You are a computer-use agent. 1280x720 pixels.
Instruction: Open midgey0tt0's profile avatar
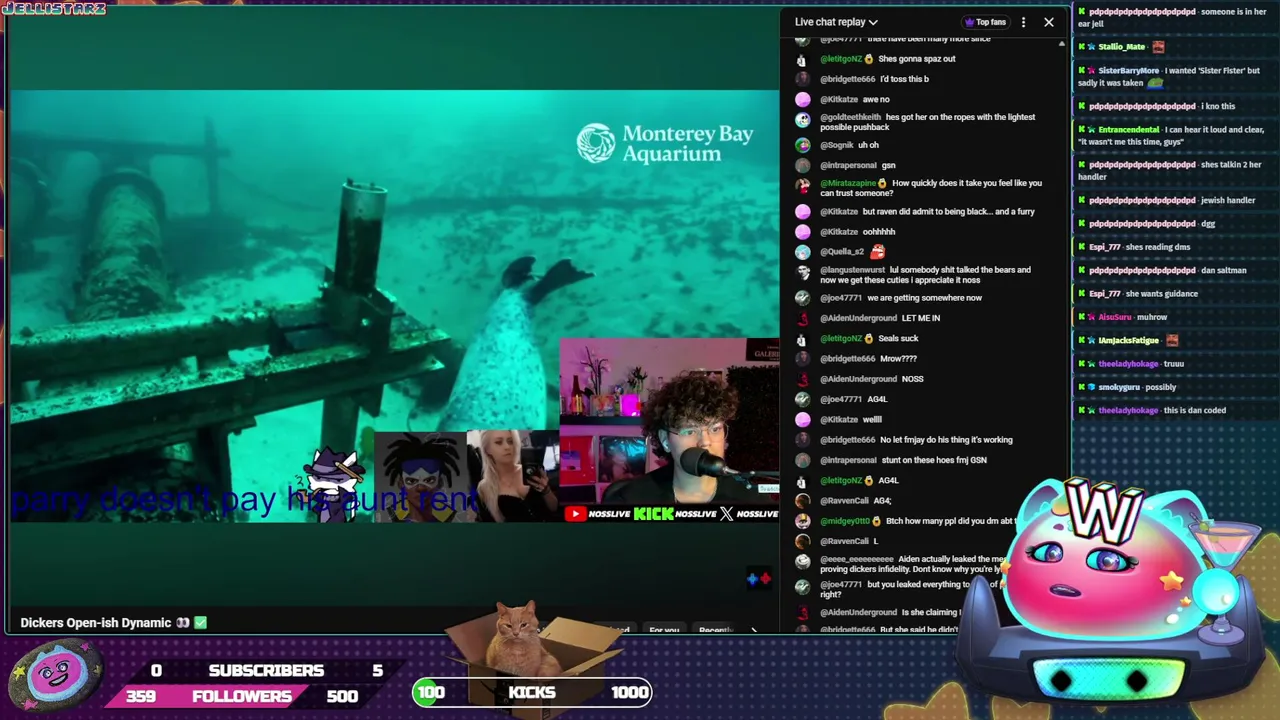pyautogui.click(x=802, y=521)
